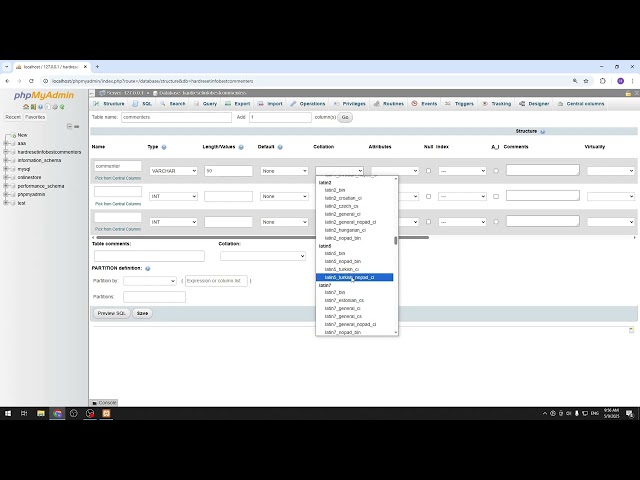This screenshot has width=640, height=480.
Task: Click the table horizontal scrollbar
Action: click(x=262, y=237)
